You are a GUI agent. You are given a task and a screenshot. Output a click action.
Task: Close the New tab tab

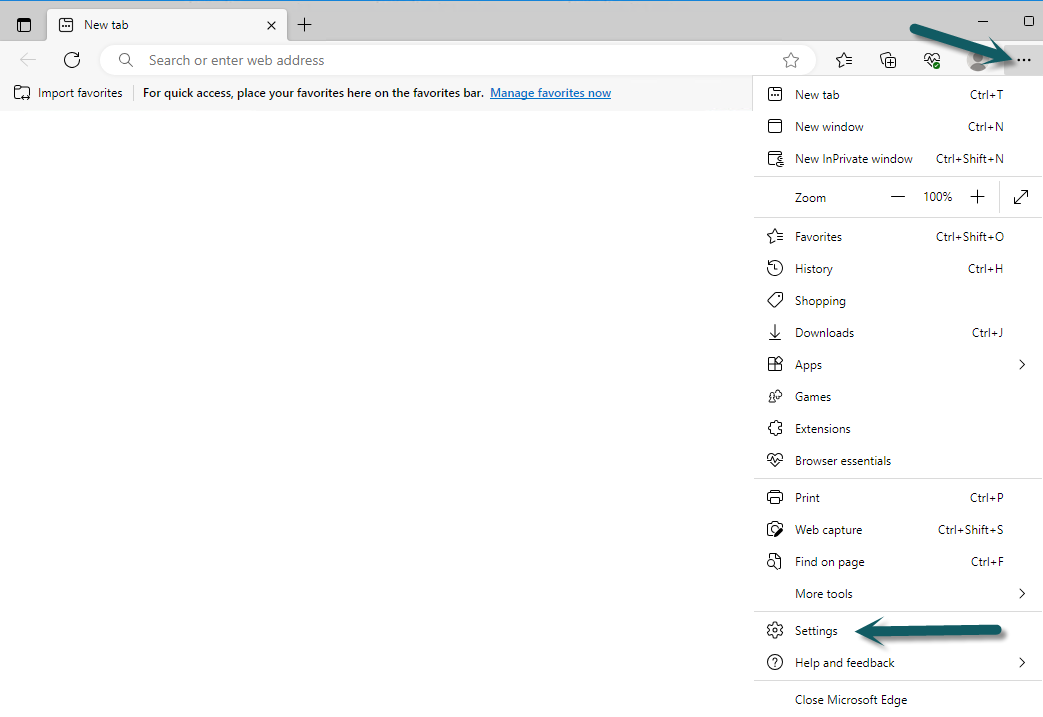coord(271,25)
